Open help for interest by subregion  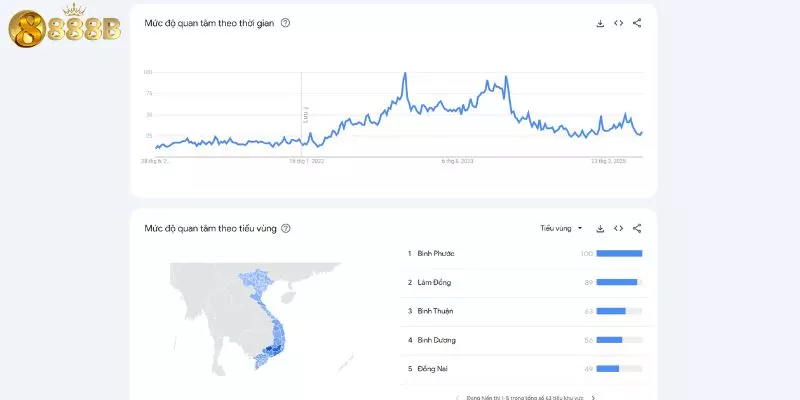click(286, 228)
